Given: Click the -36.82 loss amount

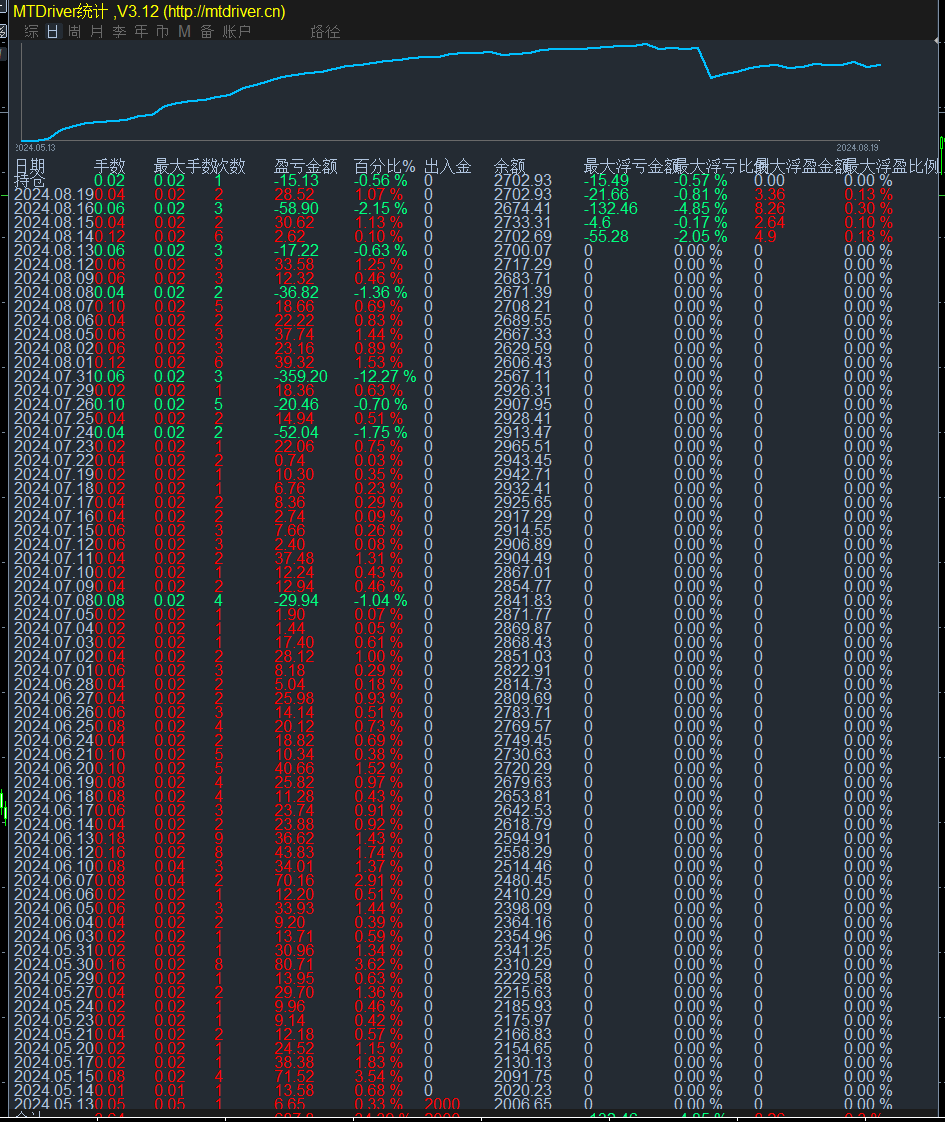Looking at the screenshot, I should point(296,293).
